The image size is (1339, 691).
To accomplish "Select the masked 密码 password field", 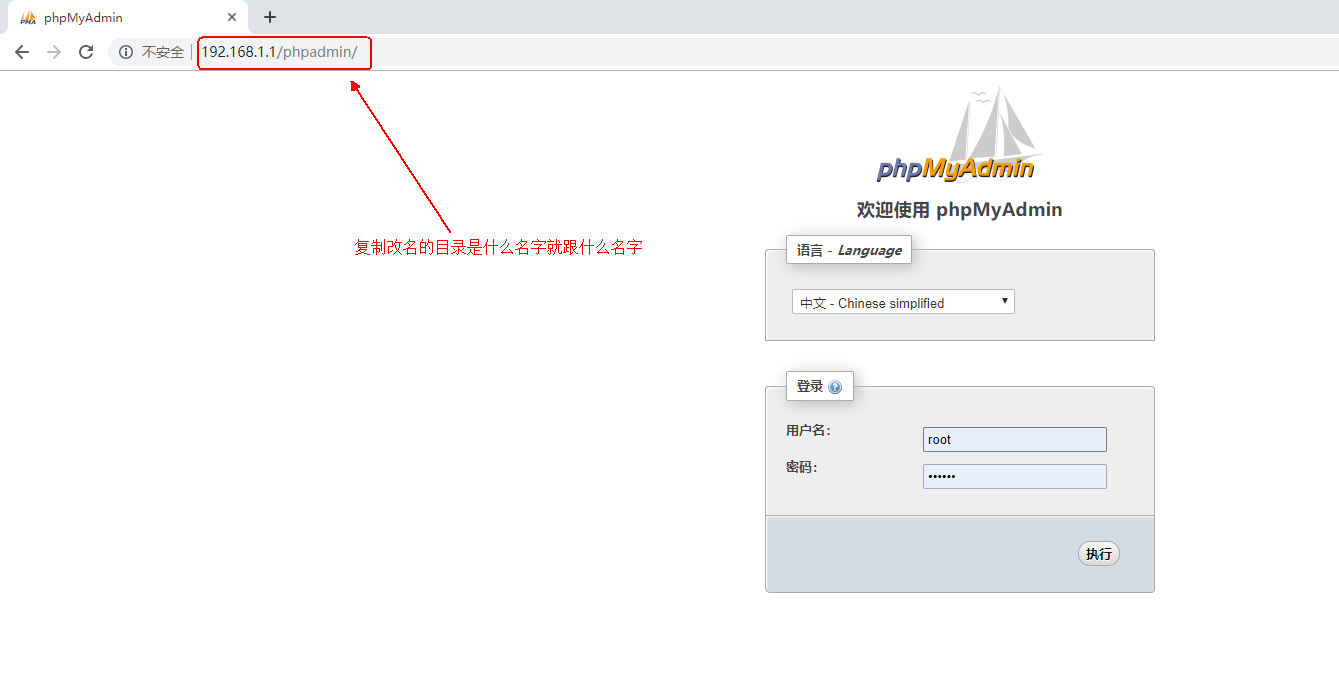I will [x=1014, y=476].
